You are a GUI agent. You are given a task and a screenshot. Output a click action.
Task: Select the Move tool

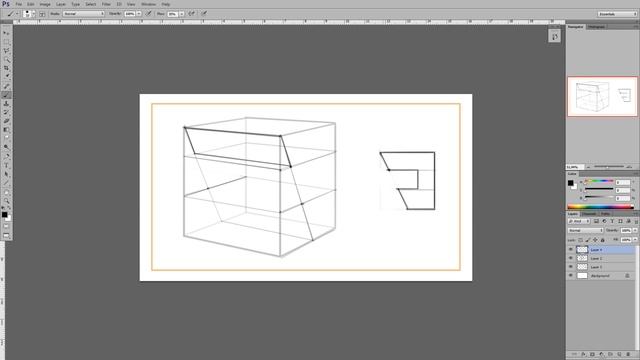[6, 33]
